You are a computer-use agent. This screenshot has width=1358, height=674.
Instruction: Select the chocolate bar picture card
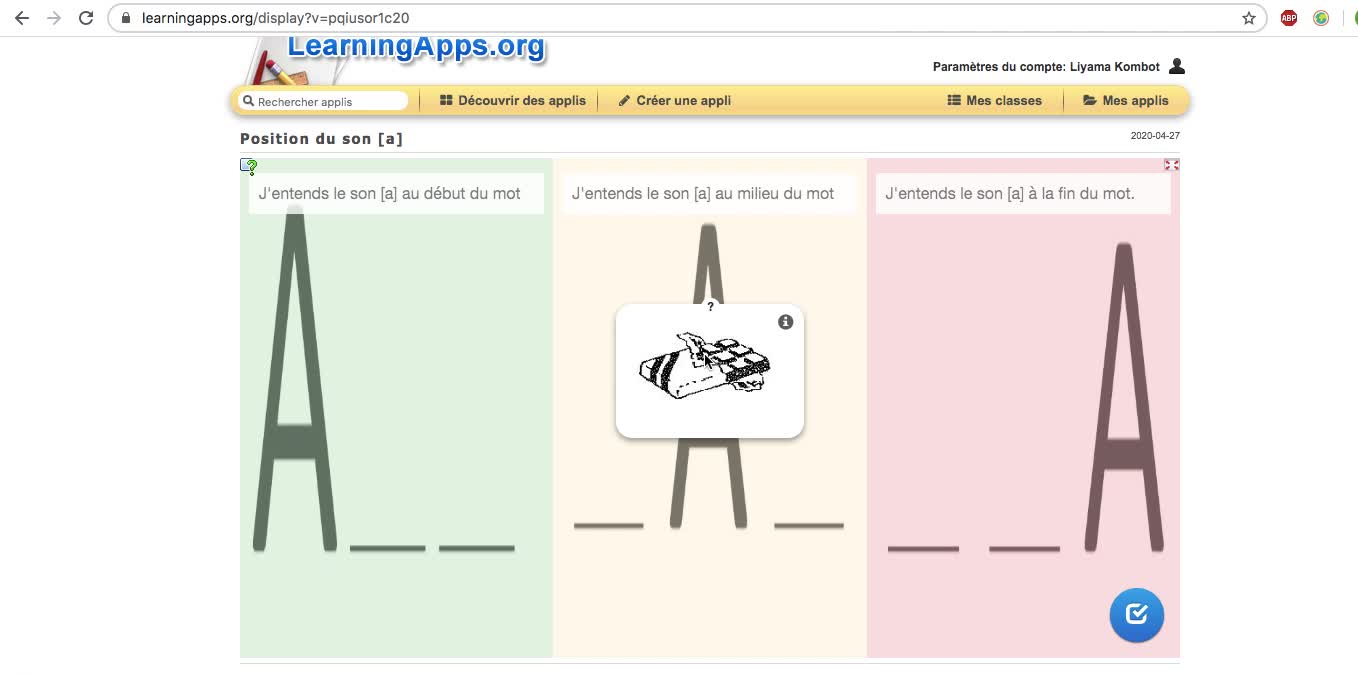pyautogui.click(x=709, y=372)
